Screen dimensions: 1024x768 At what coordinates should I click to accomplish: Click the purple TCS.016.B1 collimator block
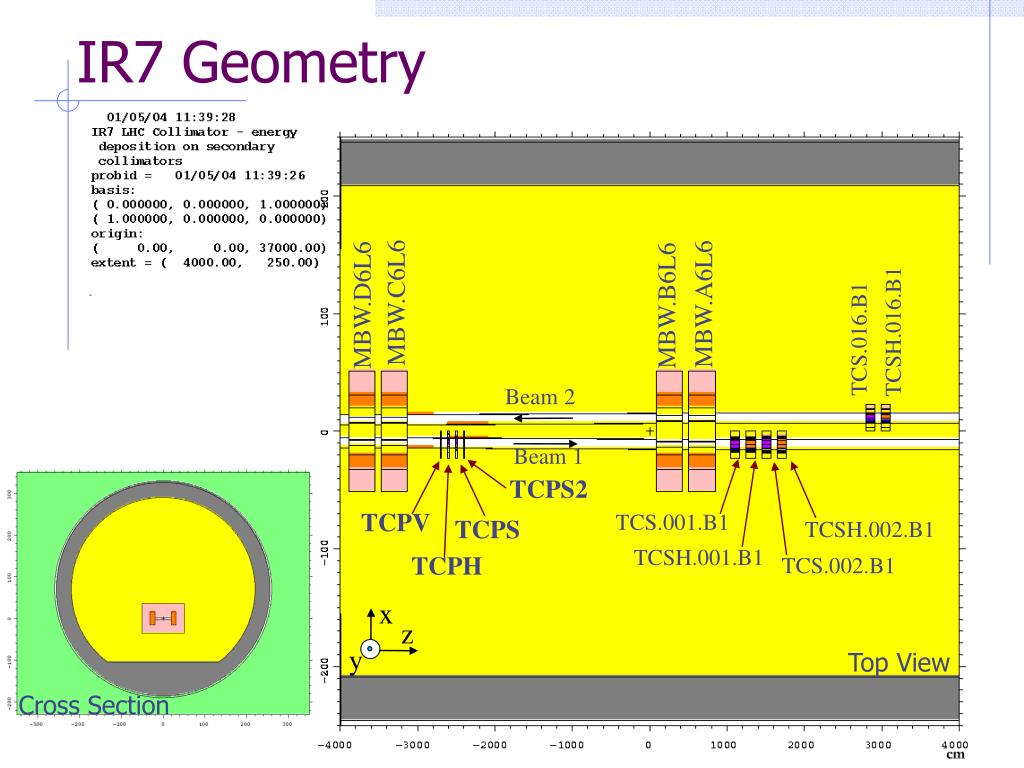870,418
